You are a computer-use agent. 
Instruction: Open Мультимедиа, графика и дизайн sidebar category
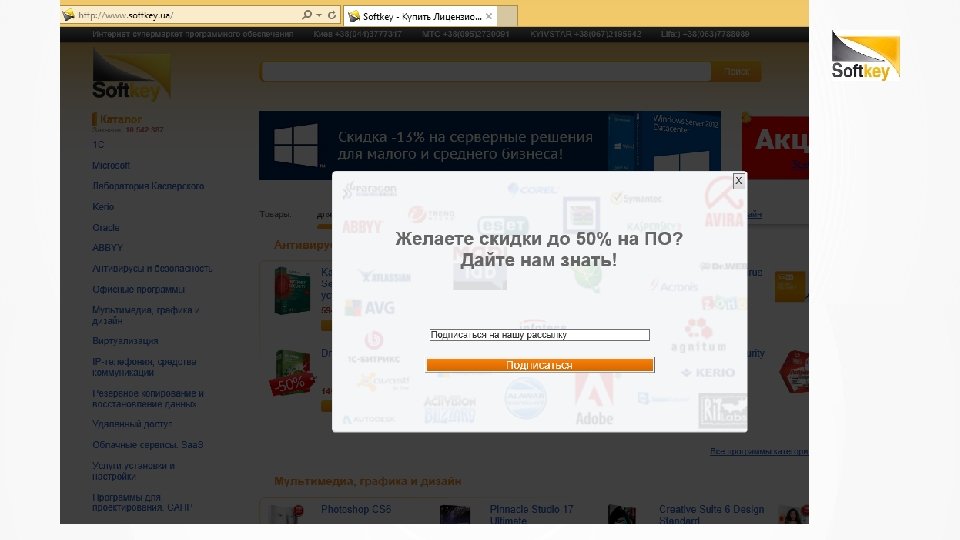click(x=146, y=315)
